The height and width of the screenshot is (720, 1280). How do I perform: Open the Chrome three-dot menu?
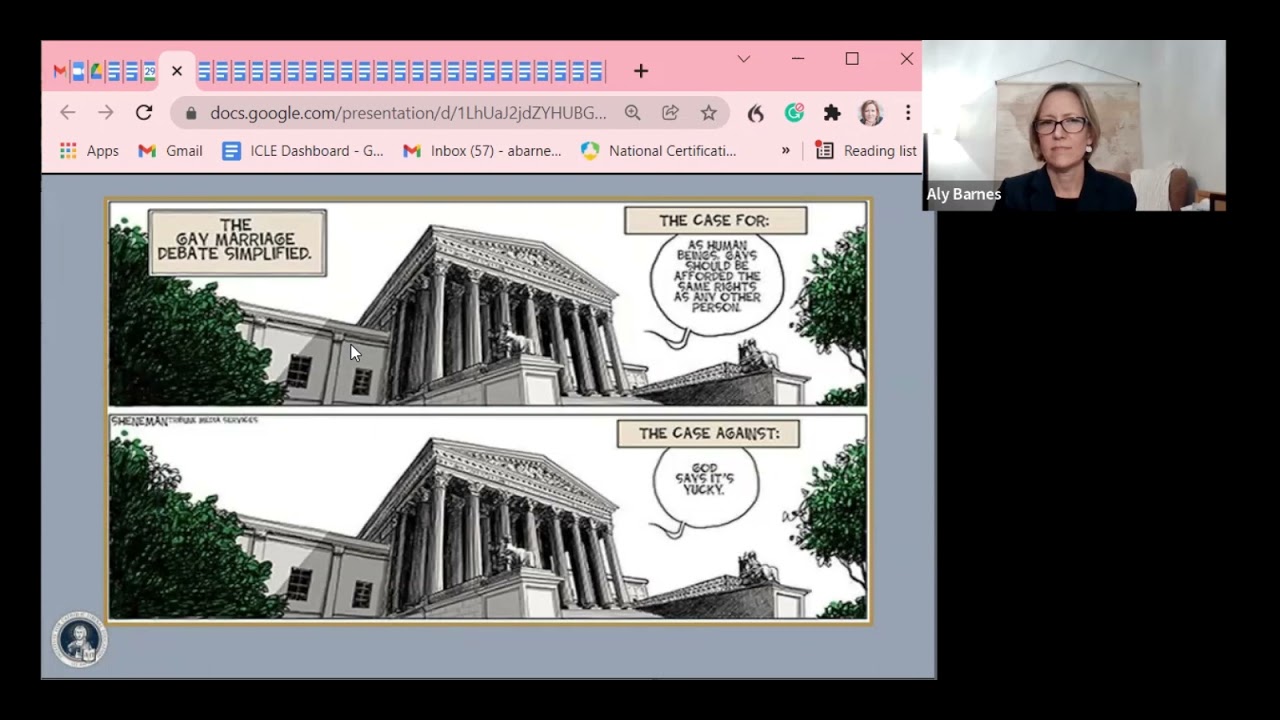coord(907,113)
